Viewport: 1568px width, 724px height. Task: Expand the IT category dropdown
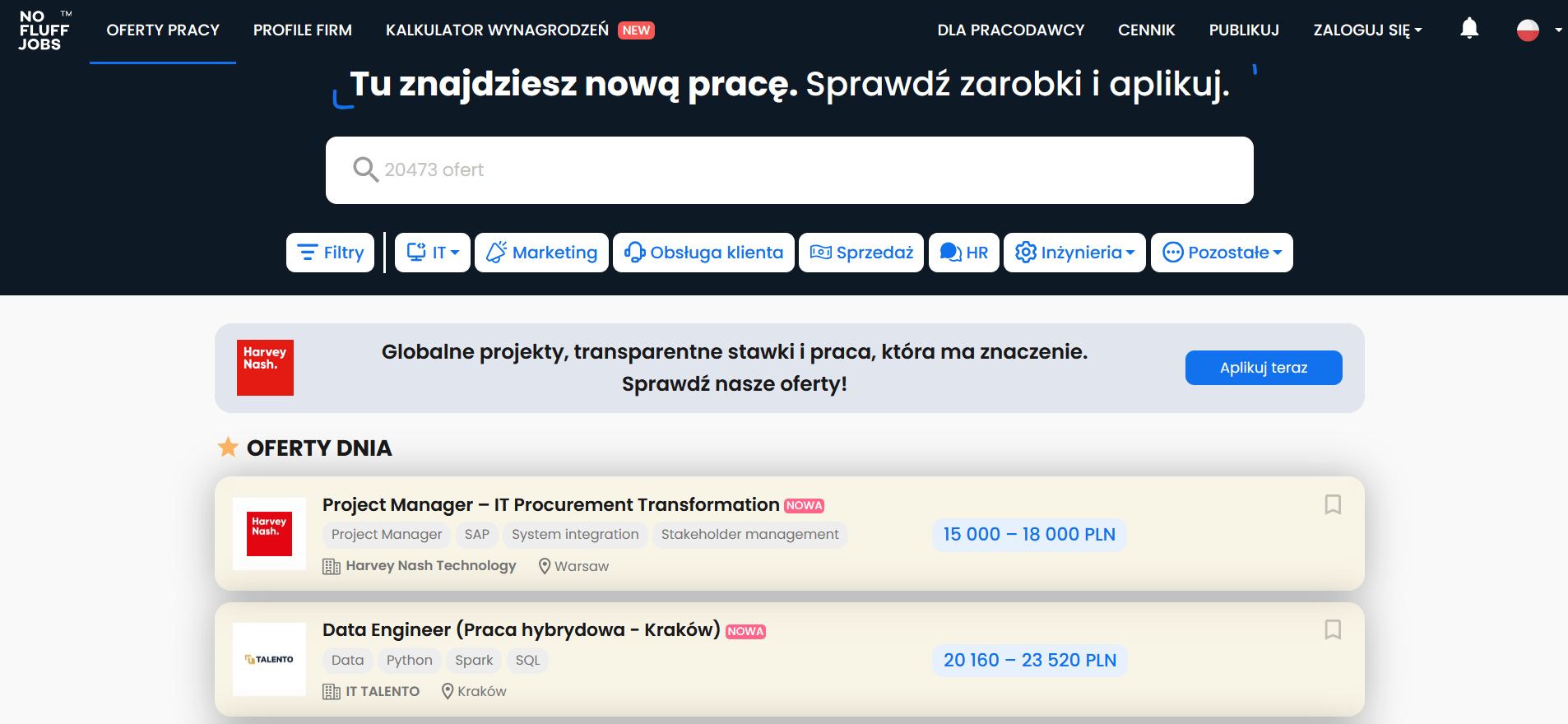(x=433, y=253)
